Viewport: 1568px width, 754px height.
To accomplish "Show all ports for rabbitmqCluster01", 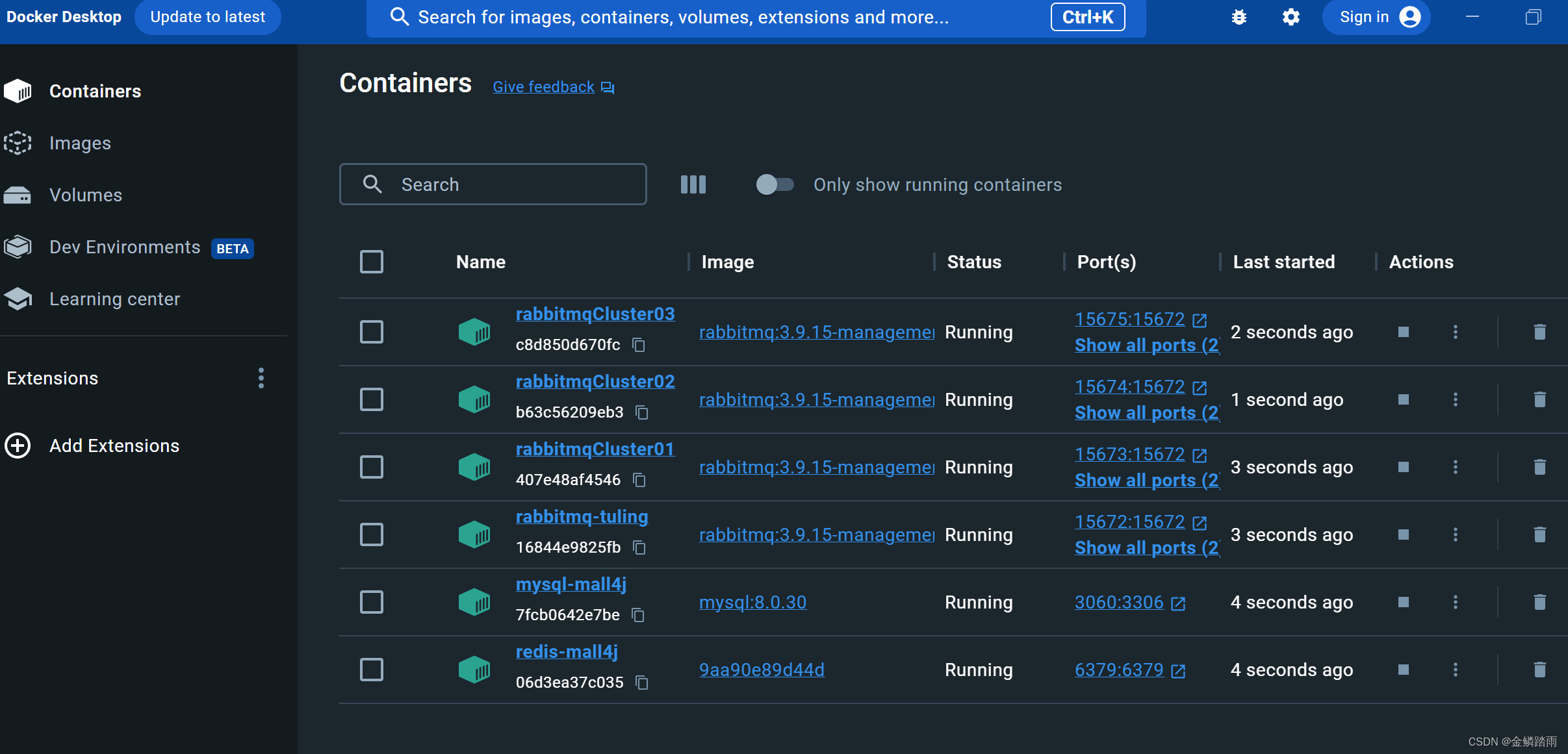I will (1147, 481).
